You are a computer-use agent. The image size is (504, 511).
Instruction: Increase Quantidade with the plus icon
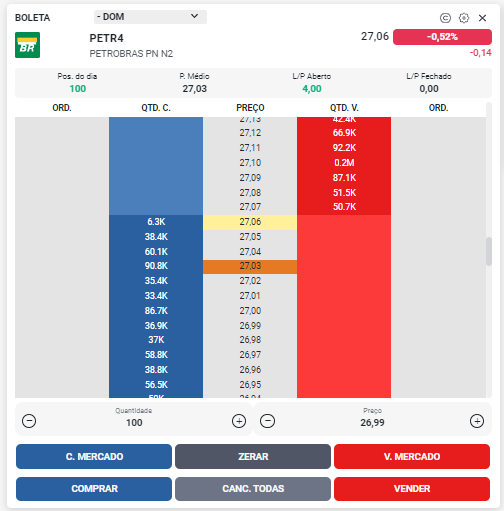(239, 421)
